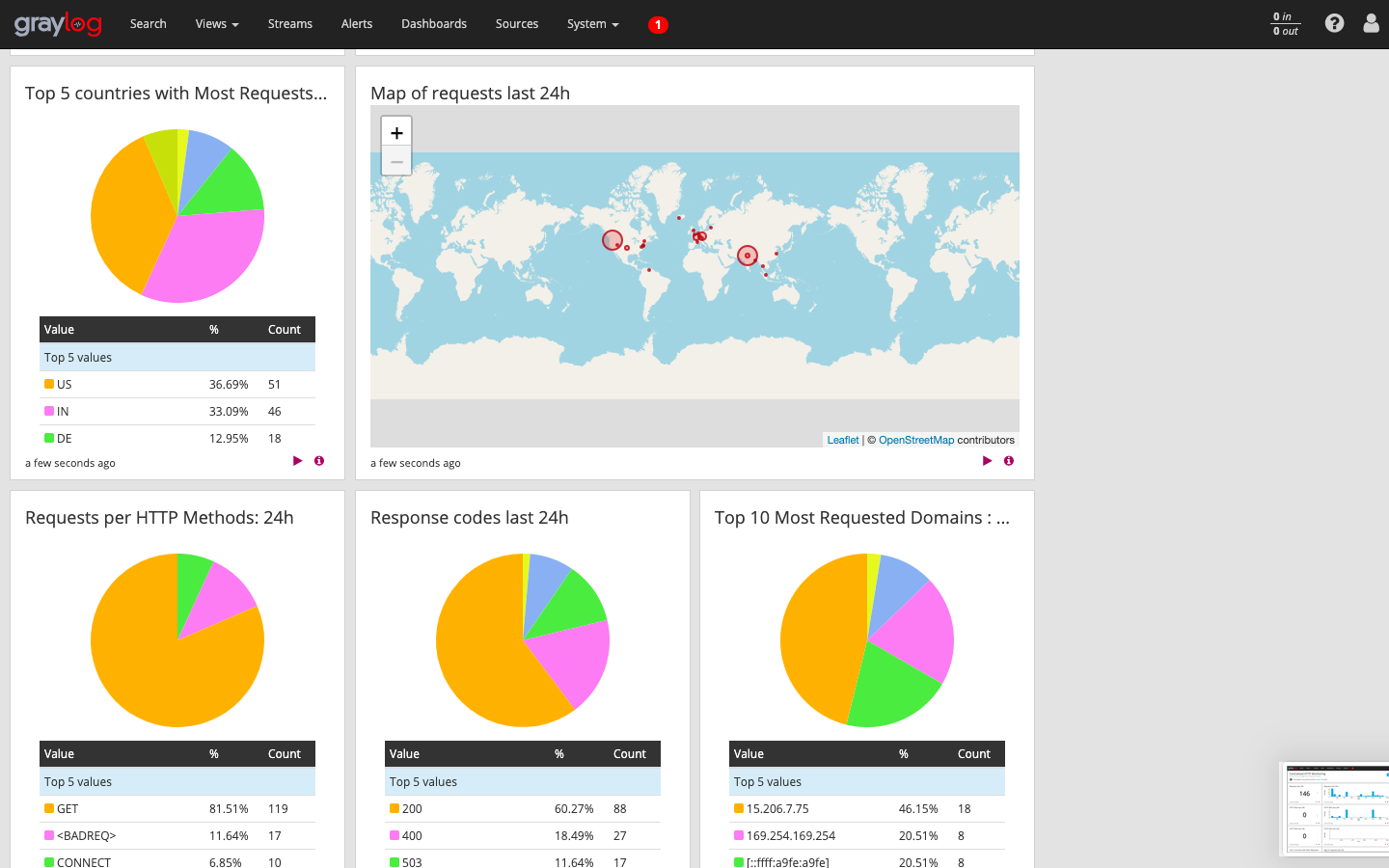Open the user profile icon

[1371, 23]
